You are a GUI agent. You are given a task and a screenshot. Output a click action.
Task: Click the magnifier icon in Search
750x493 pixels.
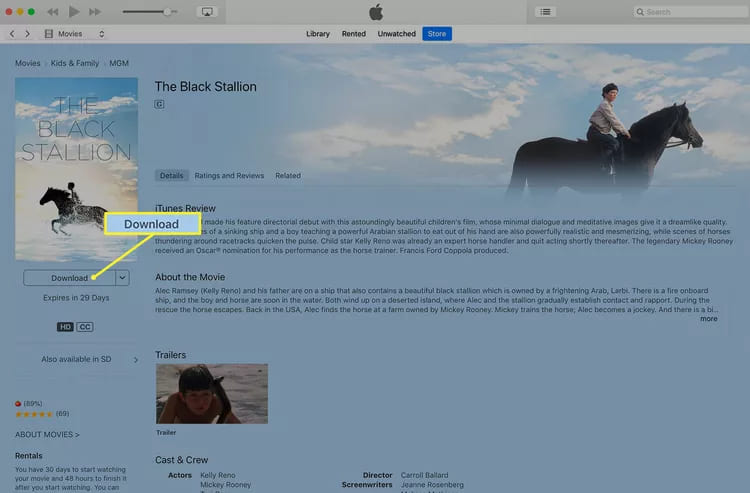640,12
